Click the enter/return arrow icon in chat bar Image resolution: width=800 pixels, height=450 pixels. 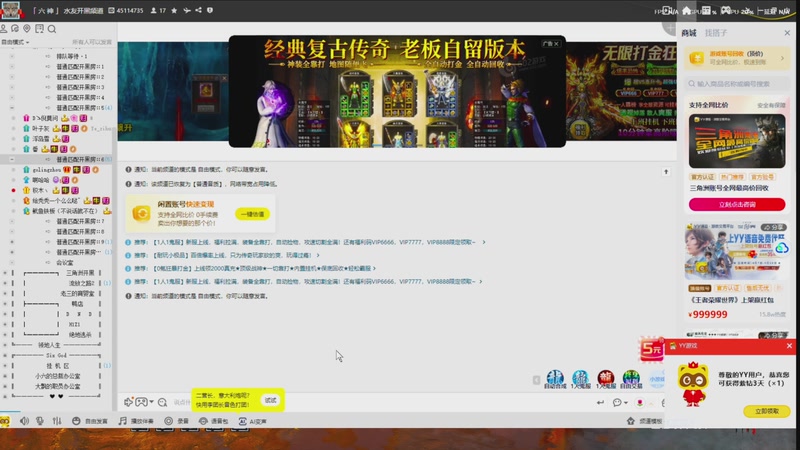coord(601,403)
